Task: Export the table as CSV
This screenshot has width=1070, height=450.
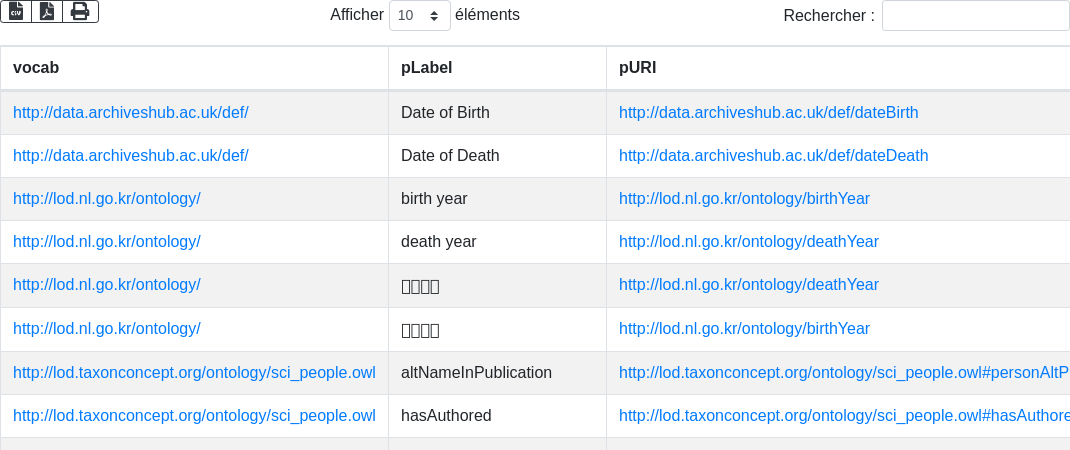Action: point(16,11)
